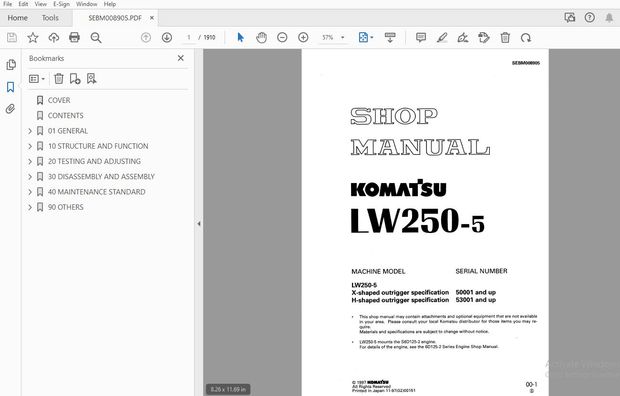Image resolution: width=620 pixels, height=396 pixels.
Task: Open the Help question mark icon
Action: click(x=590, y=17)
